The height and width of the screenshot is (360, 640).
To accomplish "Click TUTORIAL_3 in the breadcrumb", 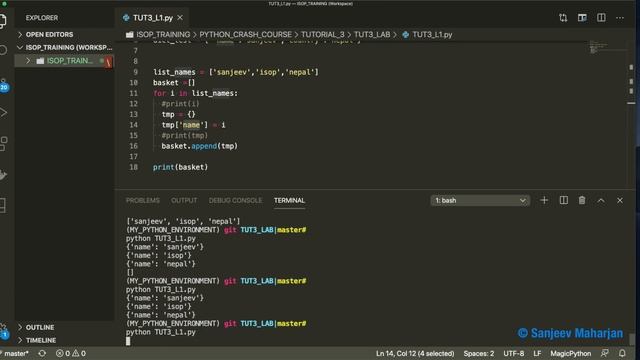I will tap(322, 35).
